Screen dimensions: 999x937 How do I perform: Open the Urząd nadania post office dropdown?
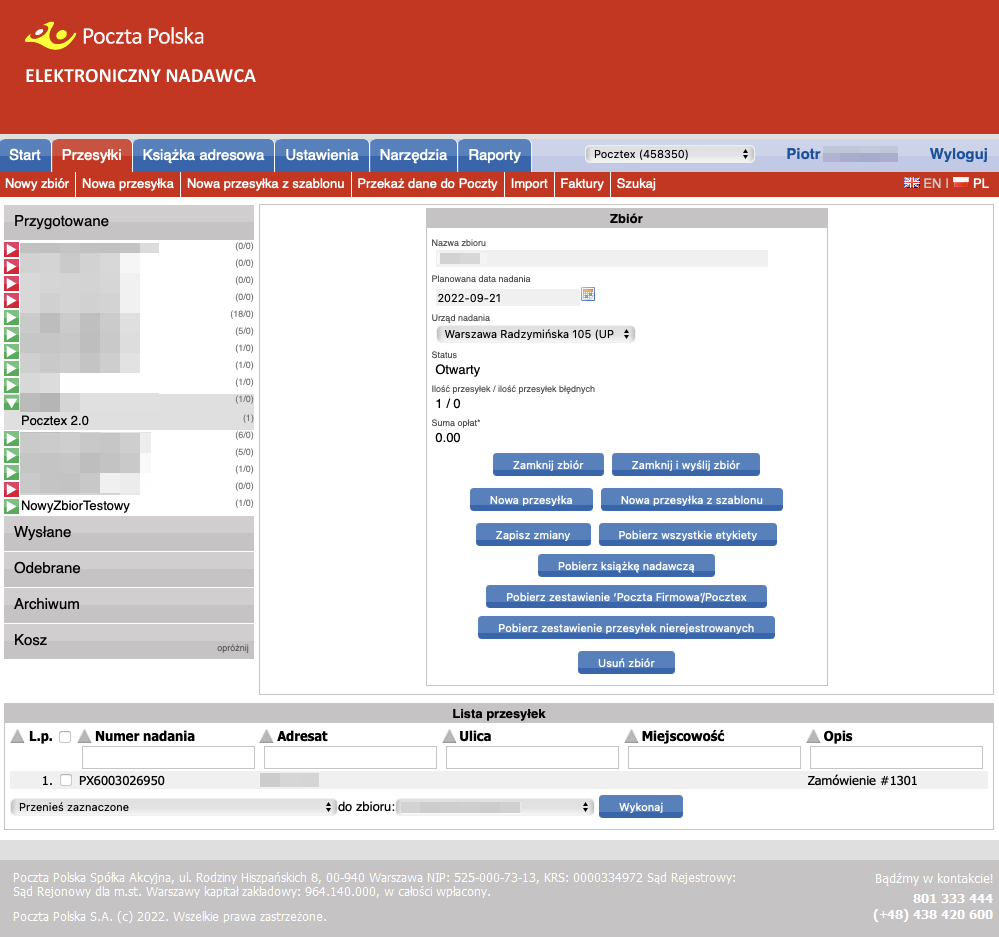(x=535, y=334)
